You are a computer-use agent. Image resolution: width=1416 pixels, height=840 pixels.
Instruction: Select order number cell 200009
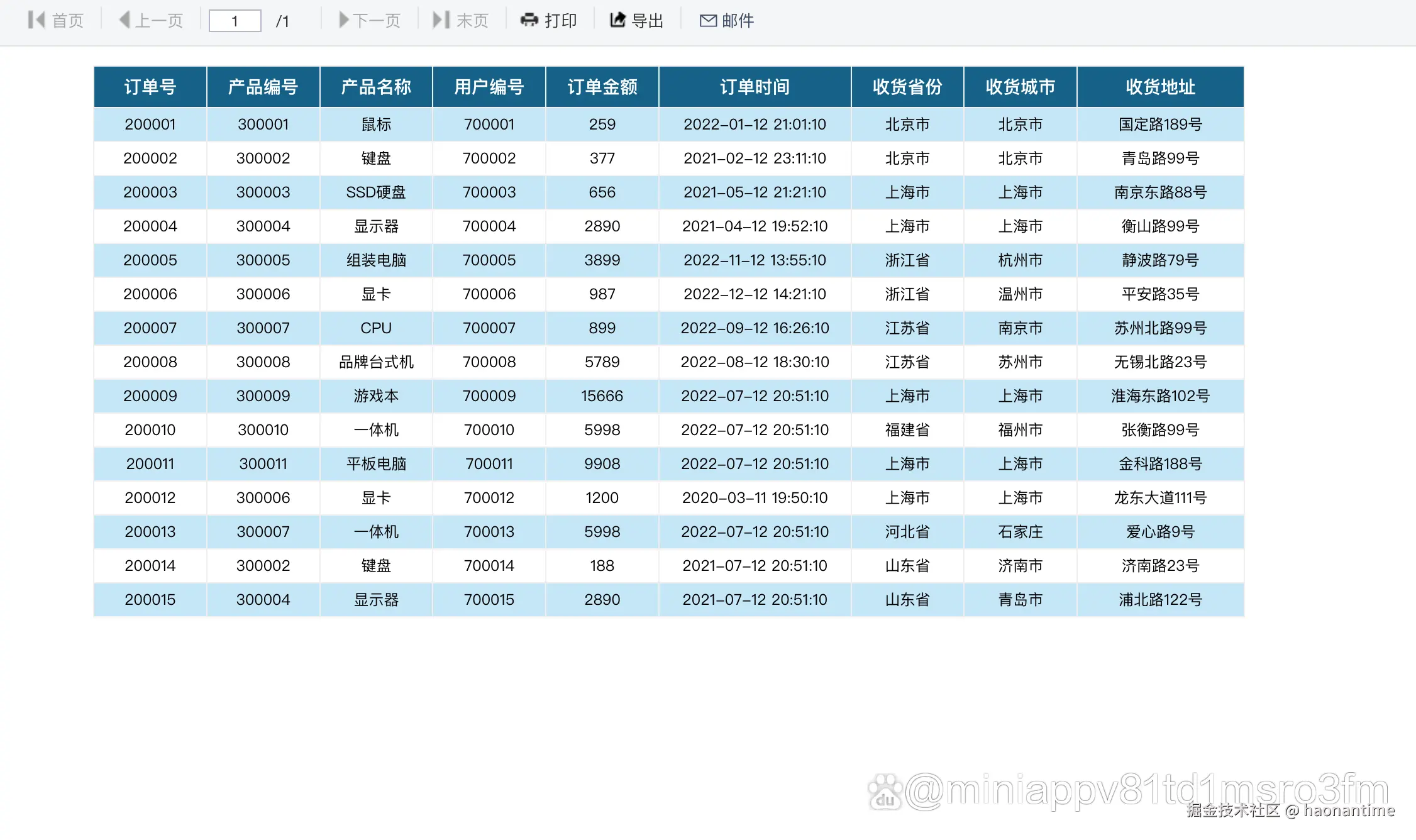(x=150, y=396)
